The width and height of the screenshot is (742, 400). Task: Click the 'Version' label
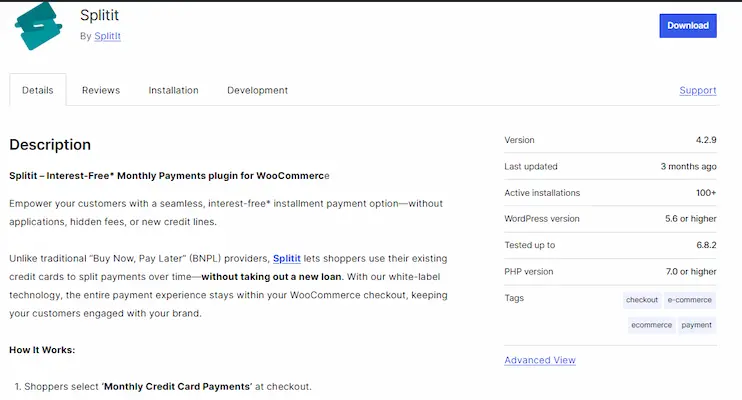coord(519,140)
